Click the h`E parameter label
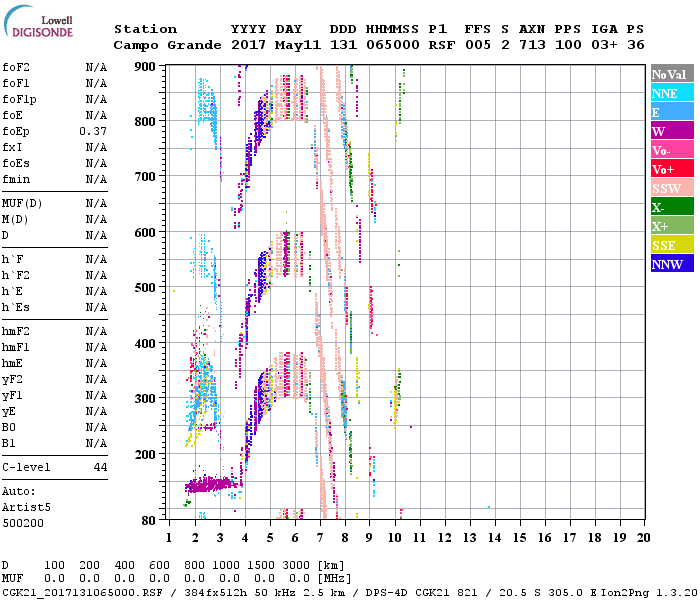The height and width of the screenshot is (600, 700). pyautogui.click(x=12, y=292)
